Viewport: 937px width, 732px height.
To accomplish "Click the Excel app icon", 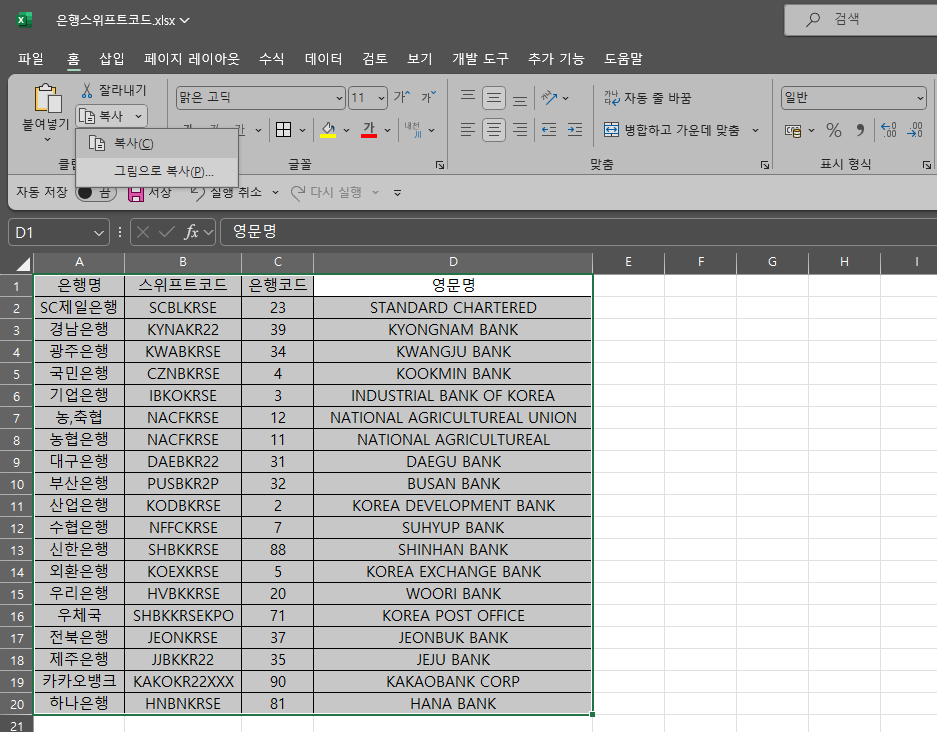I will pos(24,20).
